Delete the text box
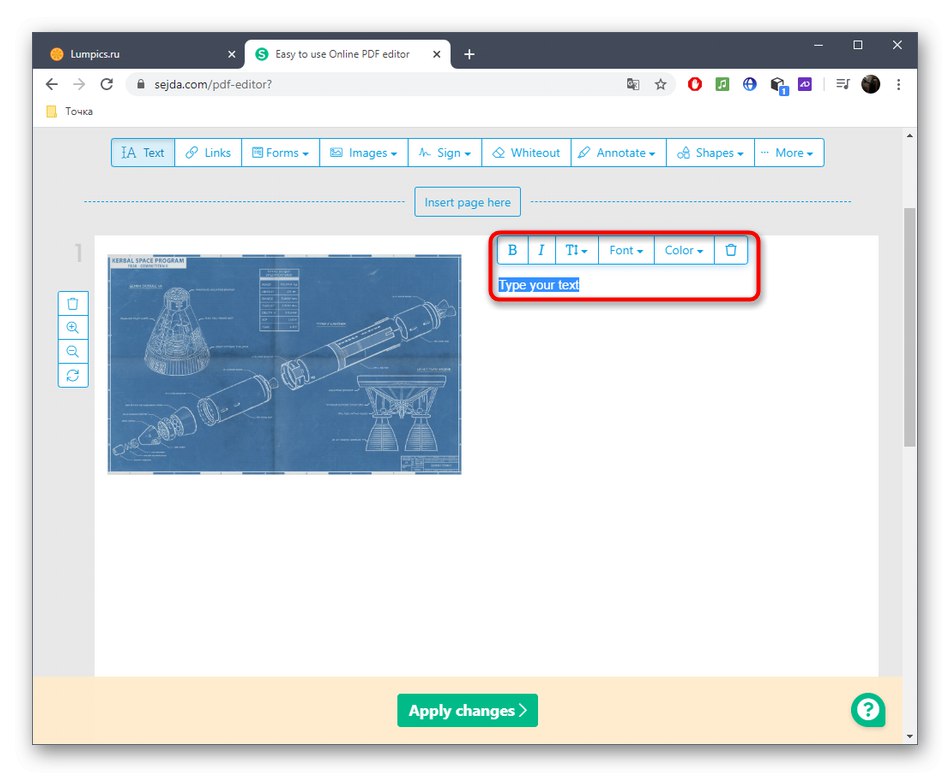 click(x=731, y=250)
